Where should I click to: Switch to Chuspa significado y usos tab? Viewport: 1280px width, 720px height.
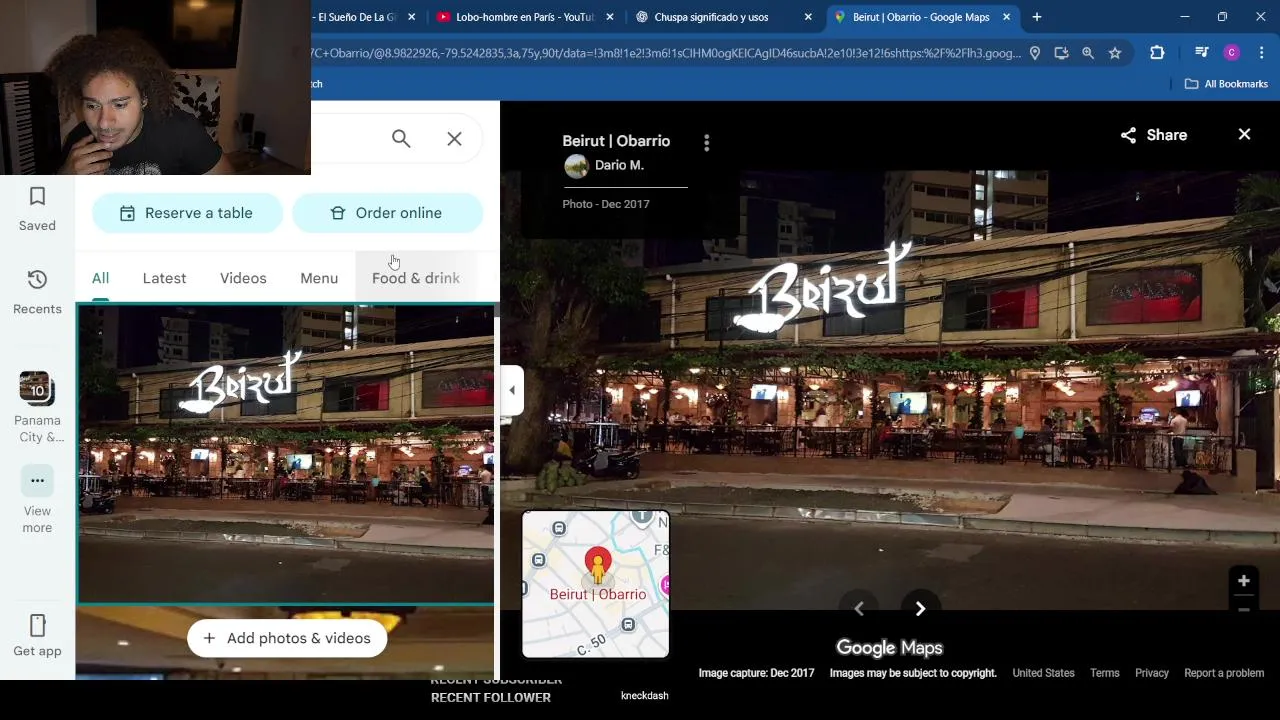click(x=711, y=17)
